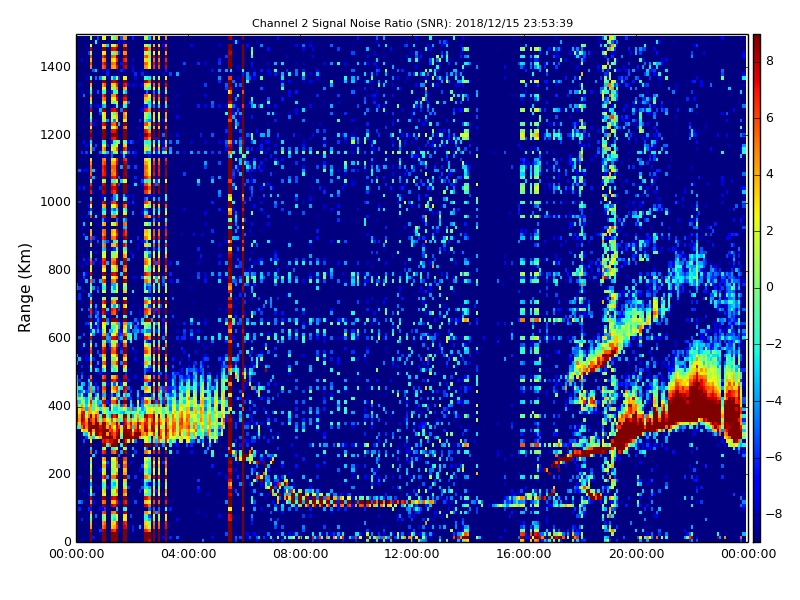Click the 04:00:00 time axis label
The image size is (800, 600).
(x=188, y=554)
